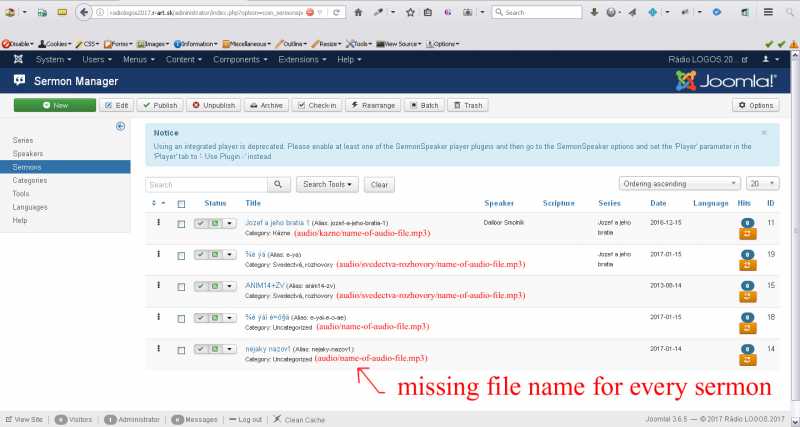Viewport: 800px width, 427px height.
Task: Open the list limit dropdown showing 20
Action: 765,184
